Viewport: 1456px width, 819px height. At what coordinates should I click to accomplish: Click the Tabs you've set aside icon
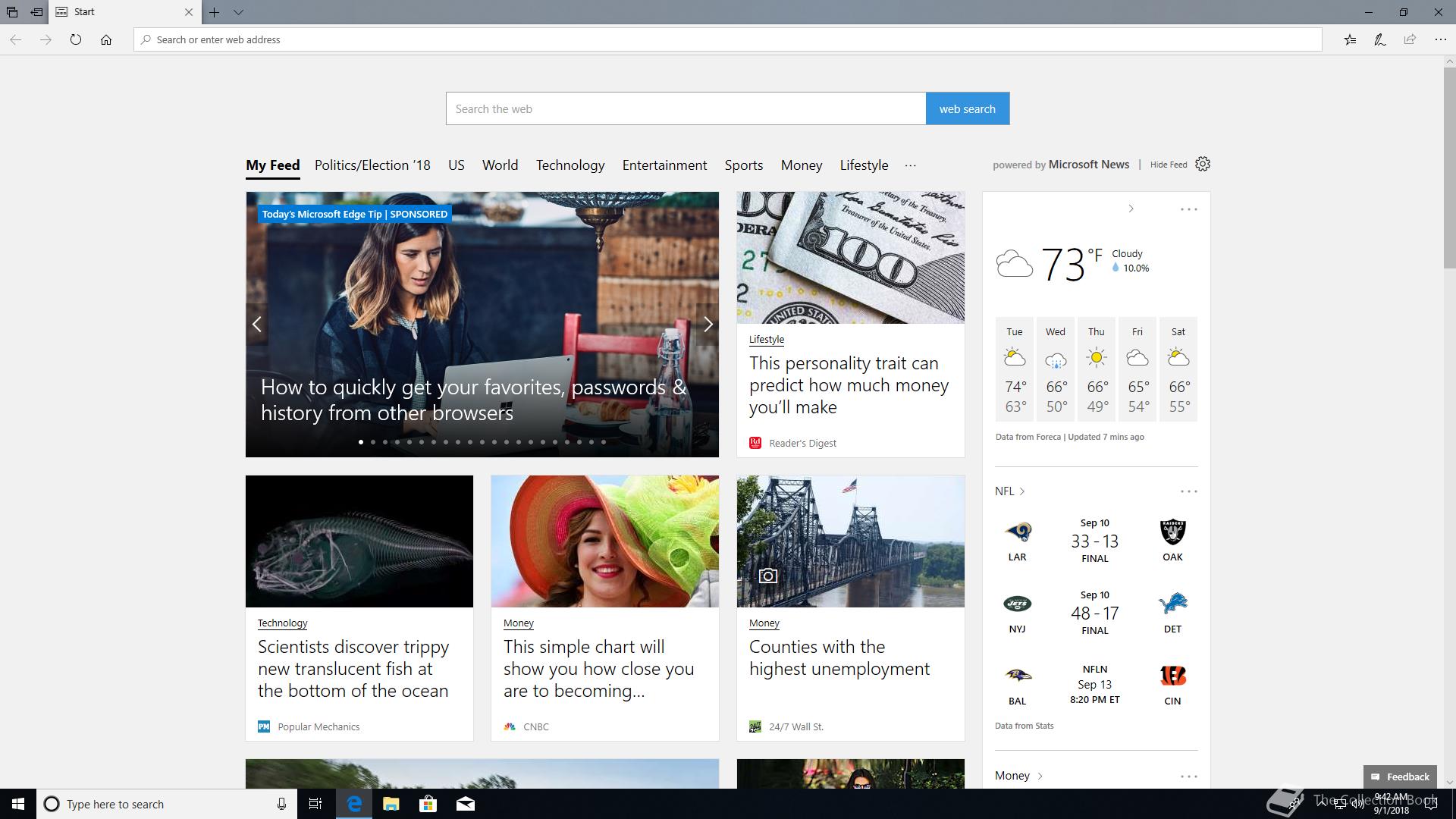point(12,12)
